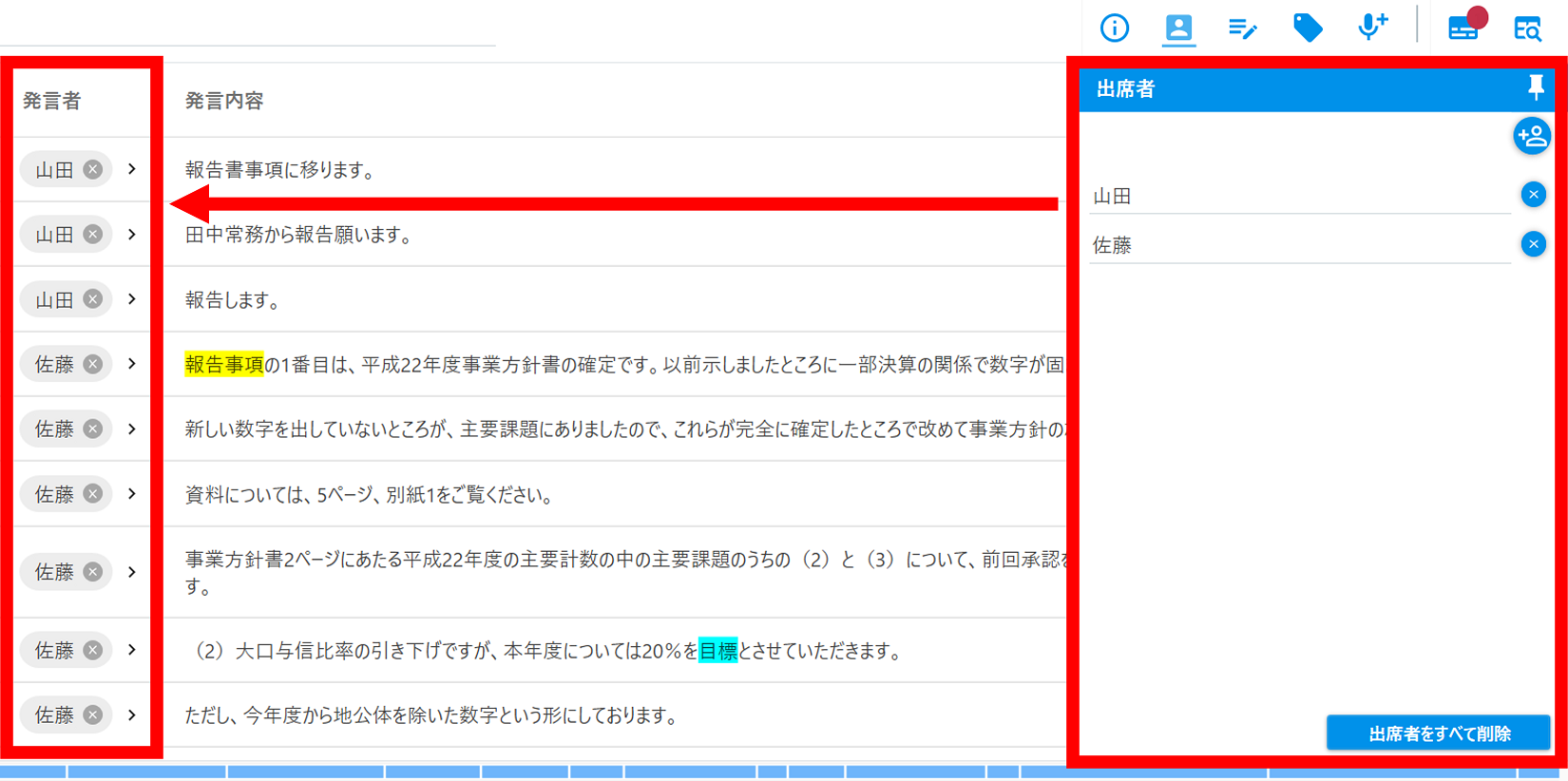
Task: Select the attendees person icon in toolbar
Action: click(x=1178, y=29)
